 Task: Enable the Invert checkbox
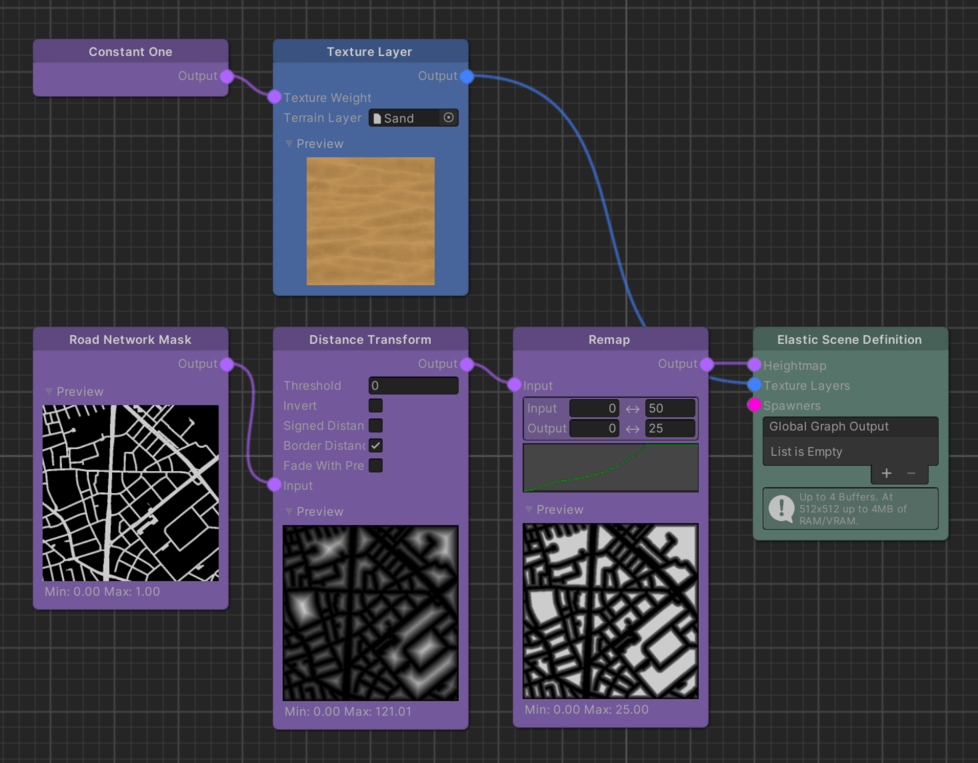[x=375, y=405]
